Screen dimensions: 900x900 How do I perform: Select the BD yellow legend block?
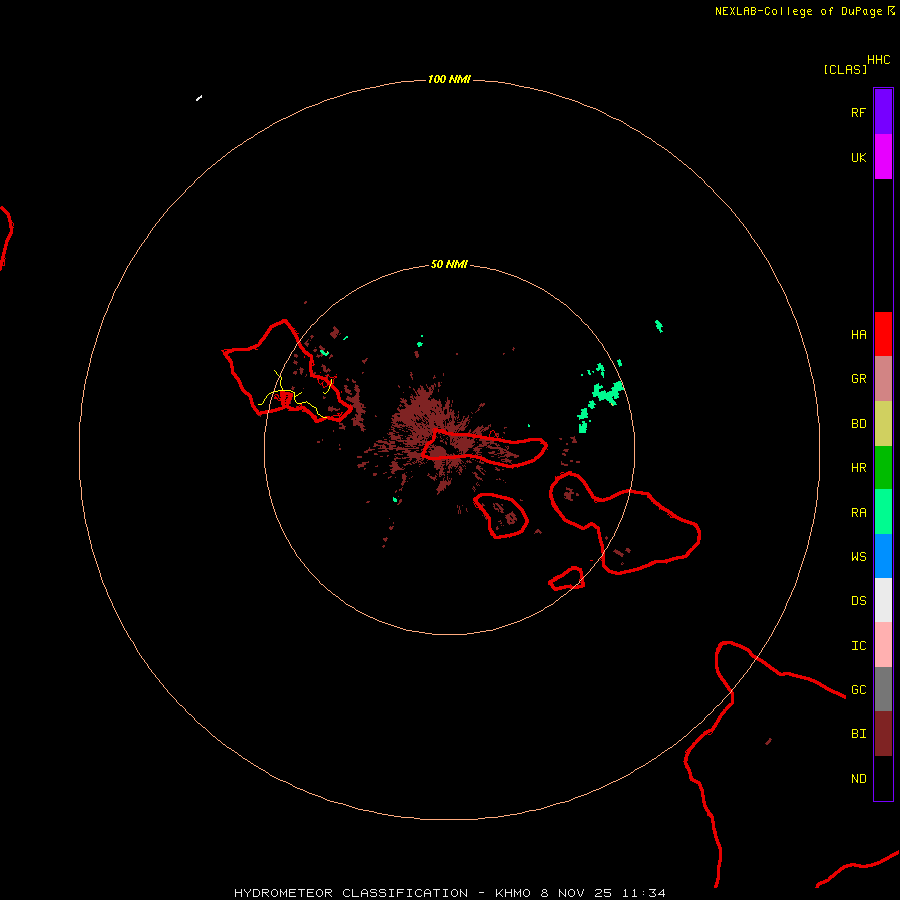click(x=883, y=424)
